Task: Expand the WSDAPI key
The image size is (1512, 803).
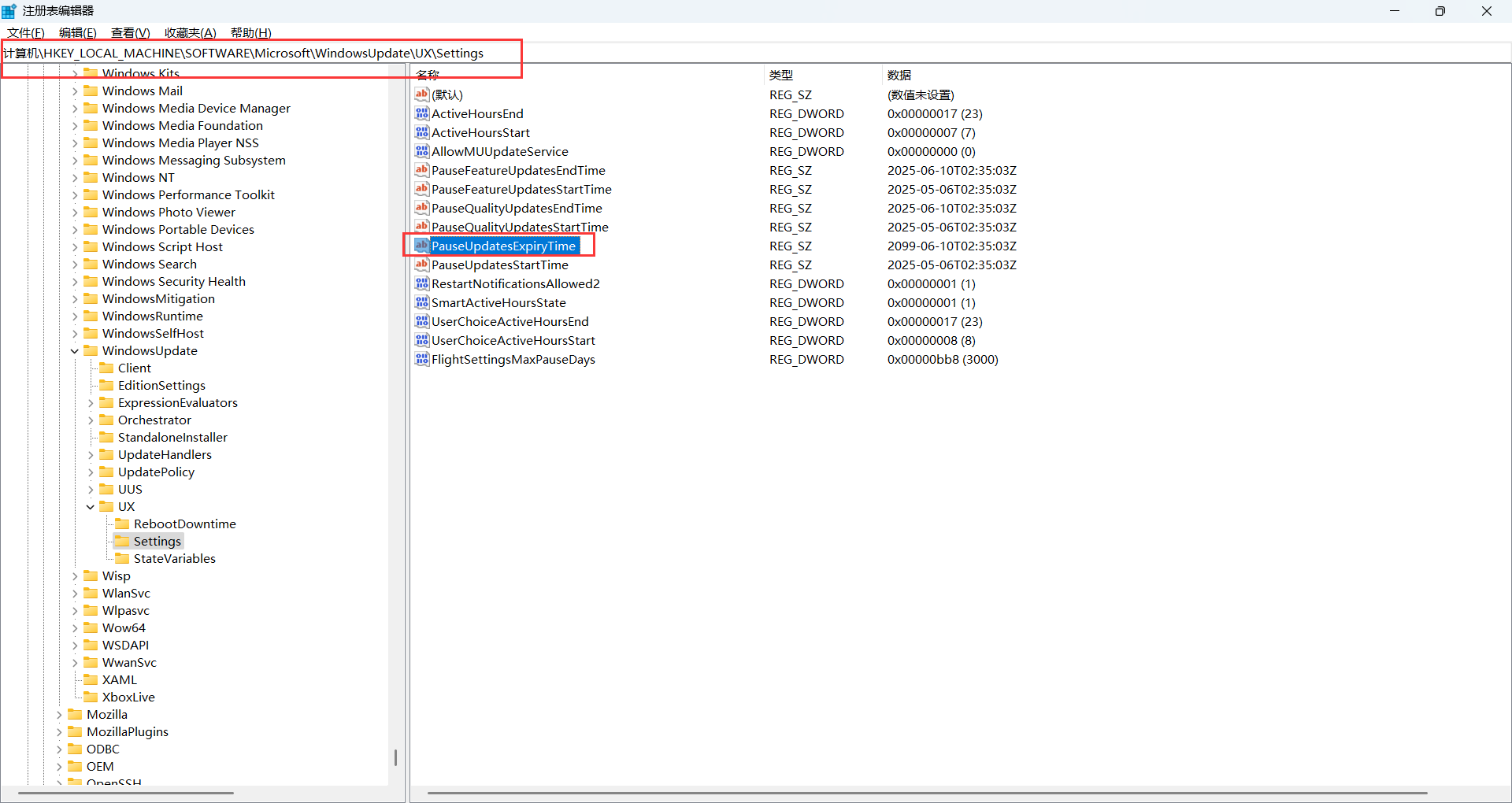Action: coord(75,646)
